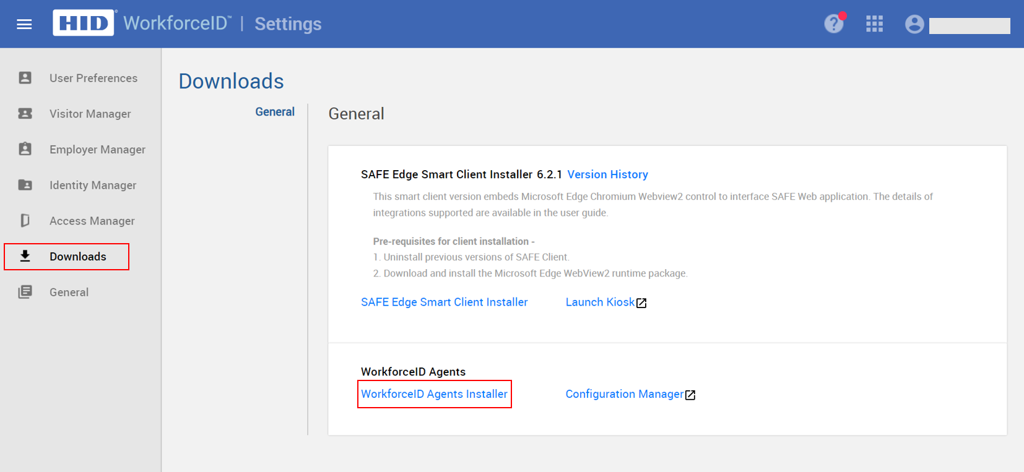Image resolution: width=1024 pixels, height=472 pixels.
Task: Download the WorkforceID Agents Installer
Action: [434, 394]
